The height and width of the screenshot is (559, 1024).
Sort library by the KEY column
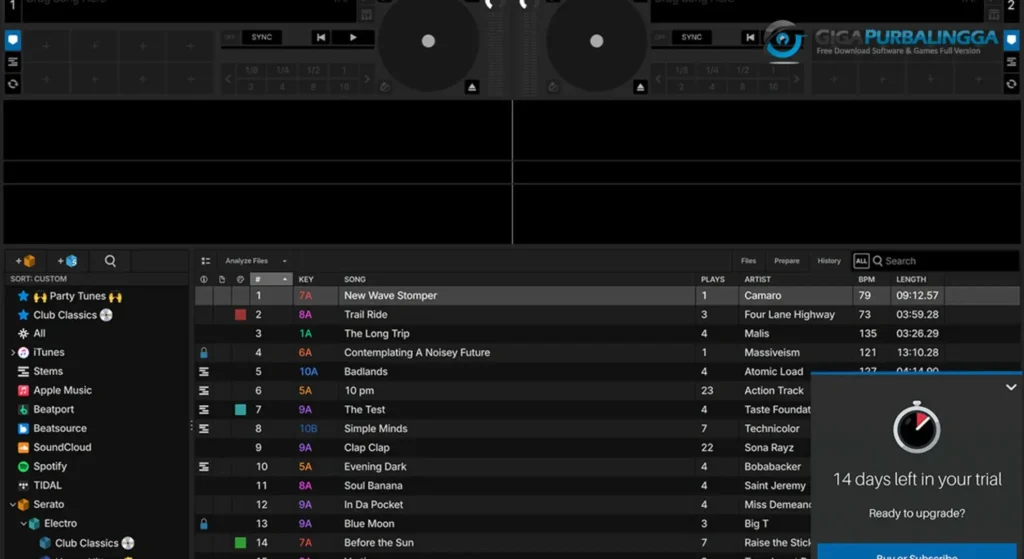(x=306, y=279)
